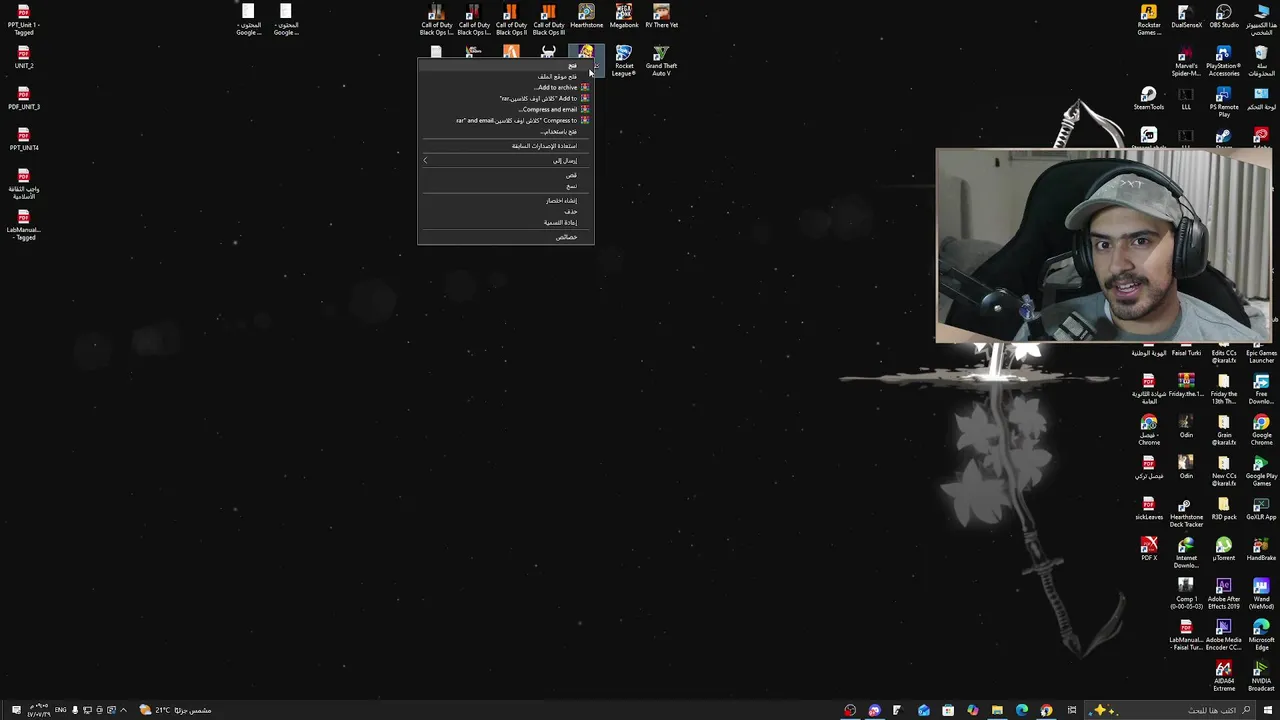Select the GoXLR App shortcut

pos(1261,509)
